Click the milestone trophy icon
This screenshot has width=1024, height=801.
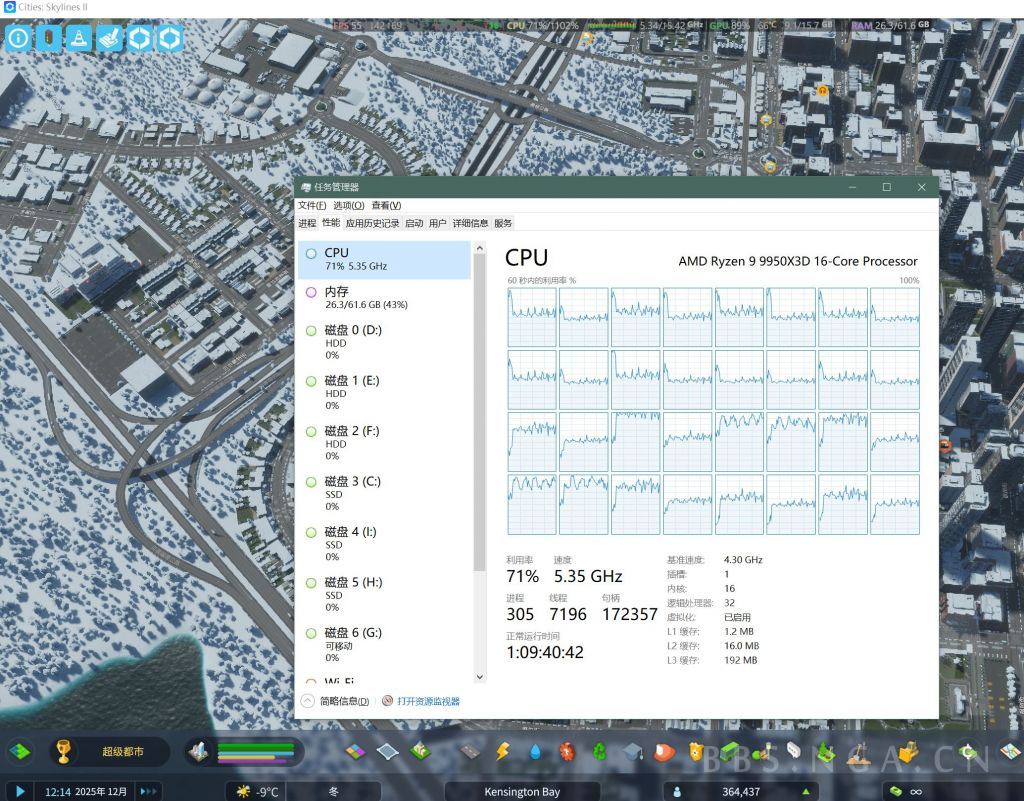pyautogui.click(x=63, y=751)
